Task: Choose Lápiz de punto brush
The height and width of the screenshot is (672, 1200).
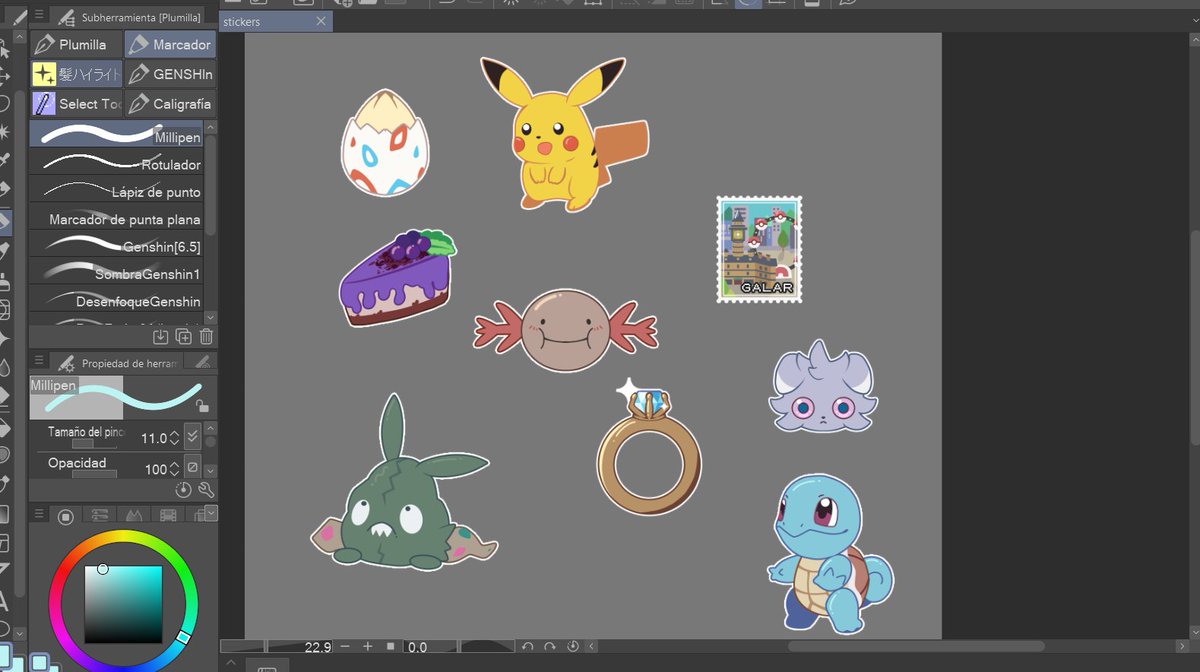Action: click(116, 188)
